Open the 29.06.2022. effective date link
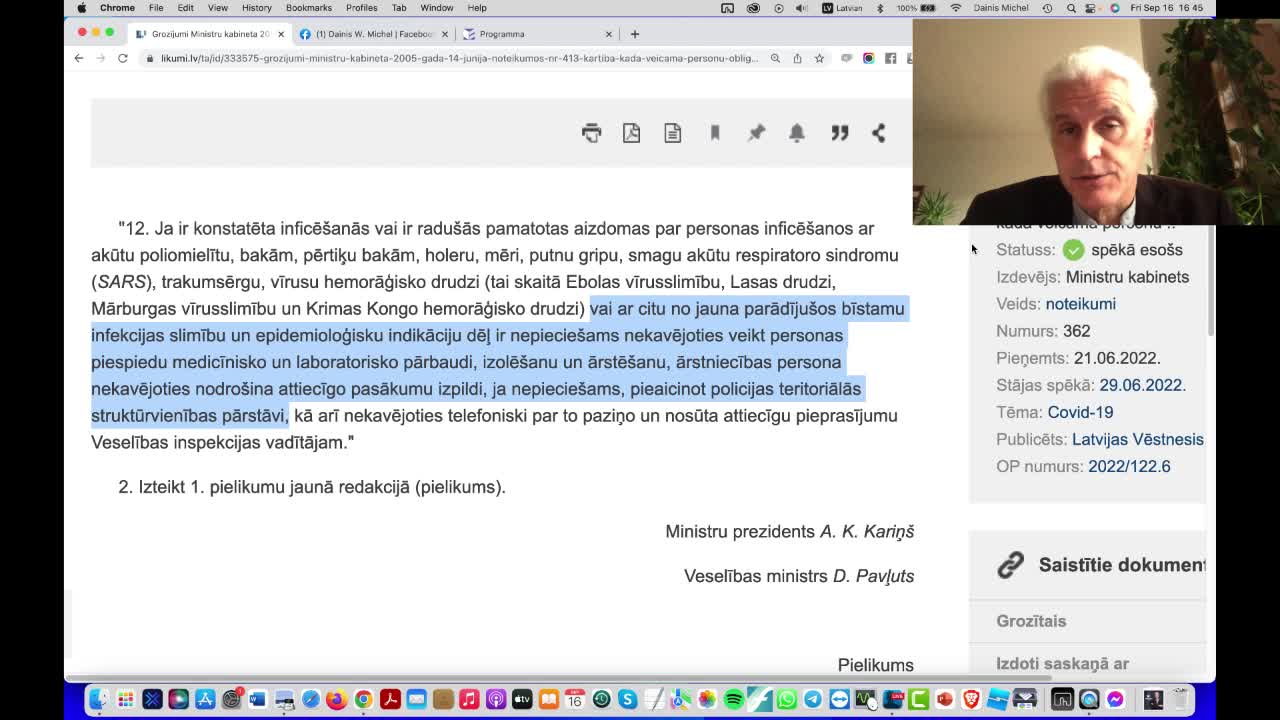This screenshot has width=1280, height=720. pyautogui.click(x=1142, y=385)
